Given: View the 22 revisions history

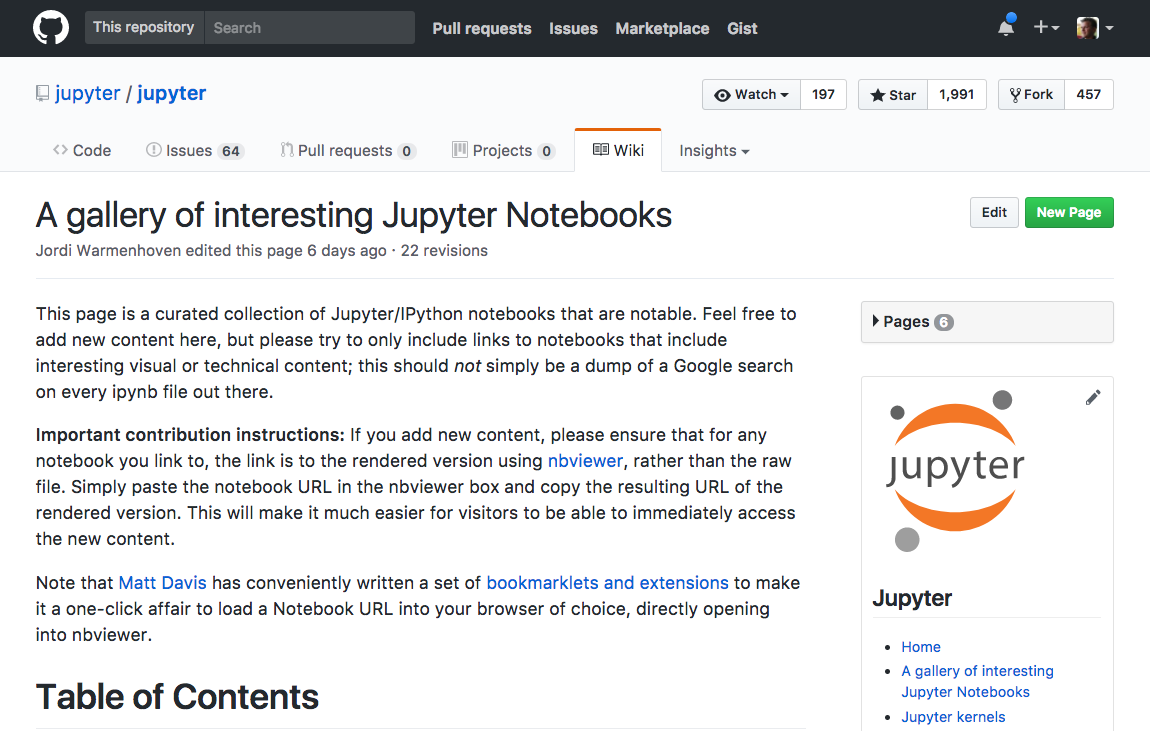Looking at the screenshot, I should [x=444, y=251].
